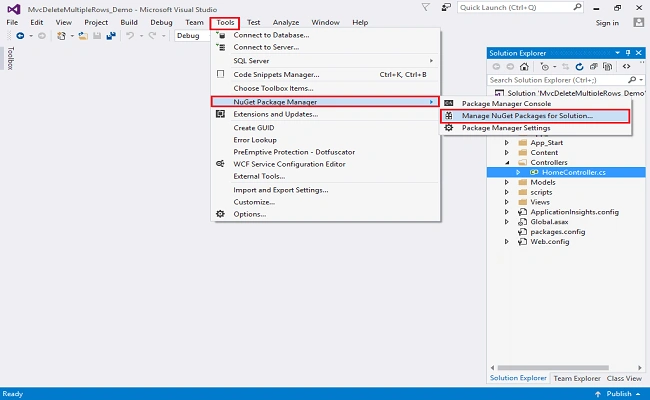
Task: Click the Undo toolbar icon
Action: coord(130,36)
